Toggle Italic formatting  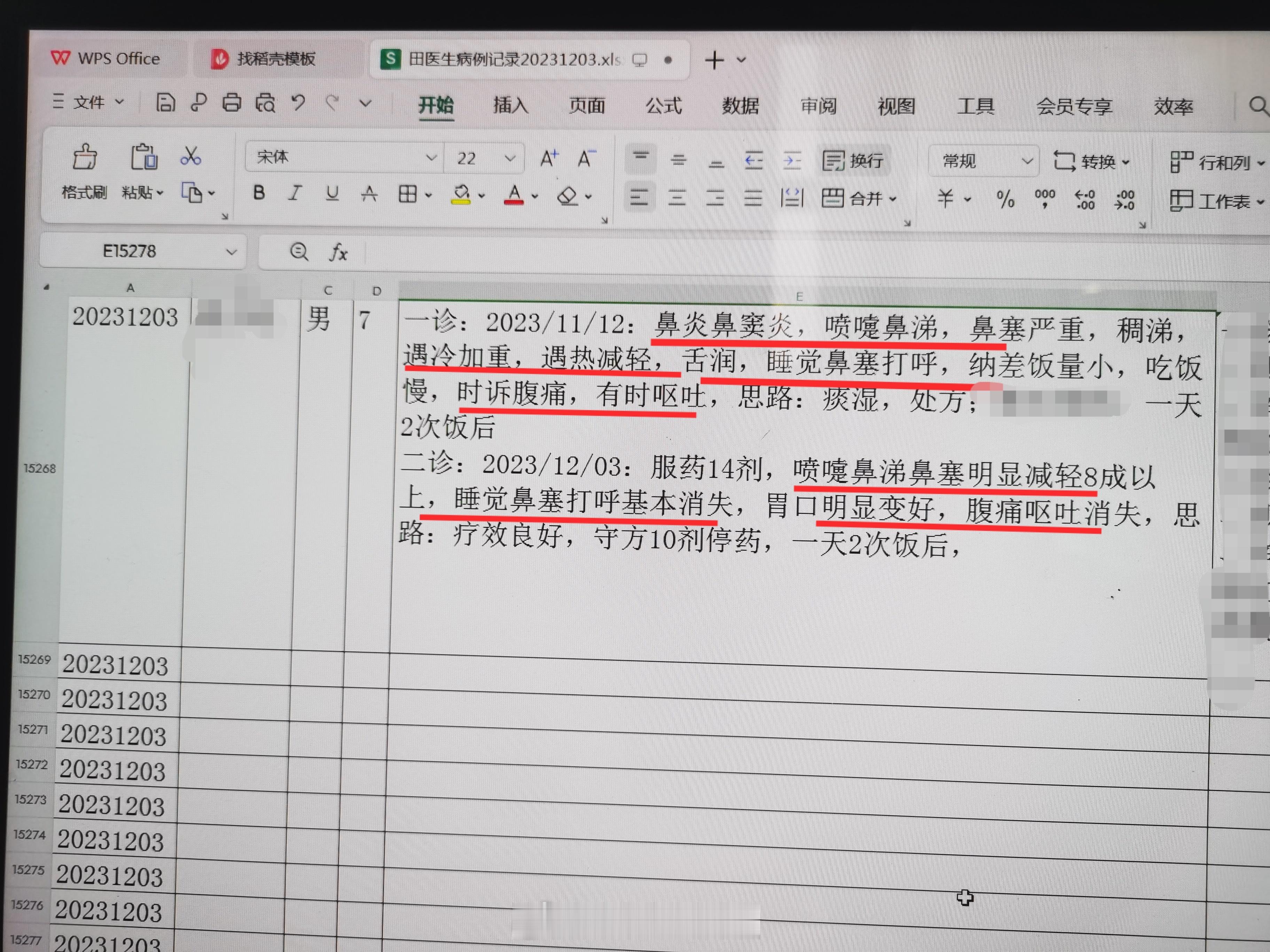click(x=295, y=193)
